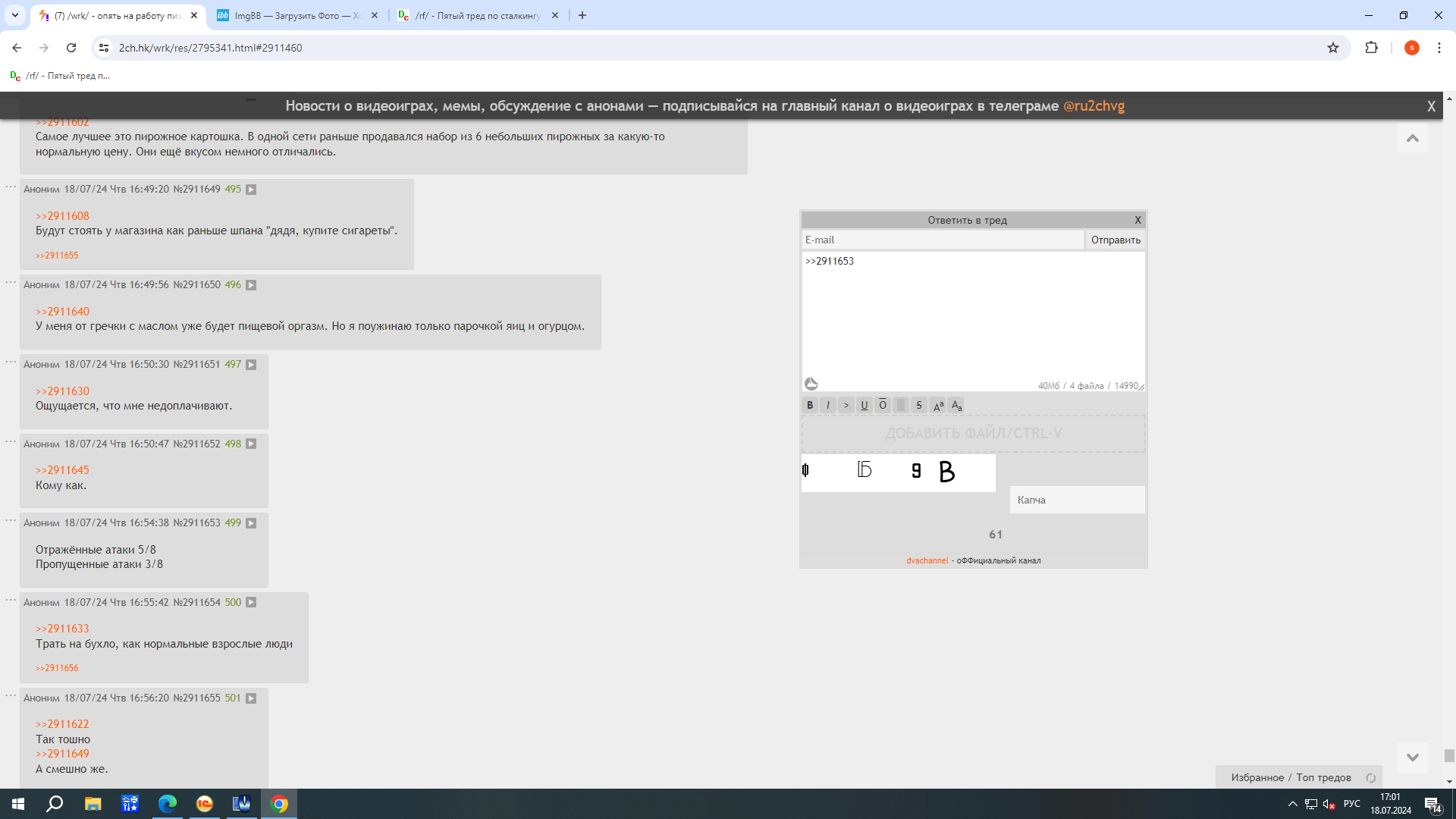Bookmark this page with the star icon

click(x=1333, y=48)
